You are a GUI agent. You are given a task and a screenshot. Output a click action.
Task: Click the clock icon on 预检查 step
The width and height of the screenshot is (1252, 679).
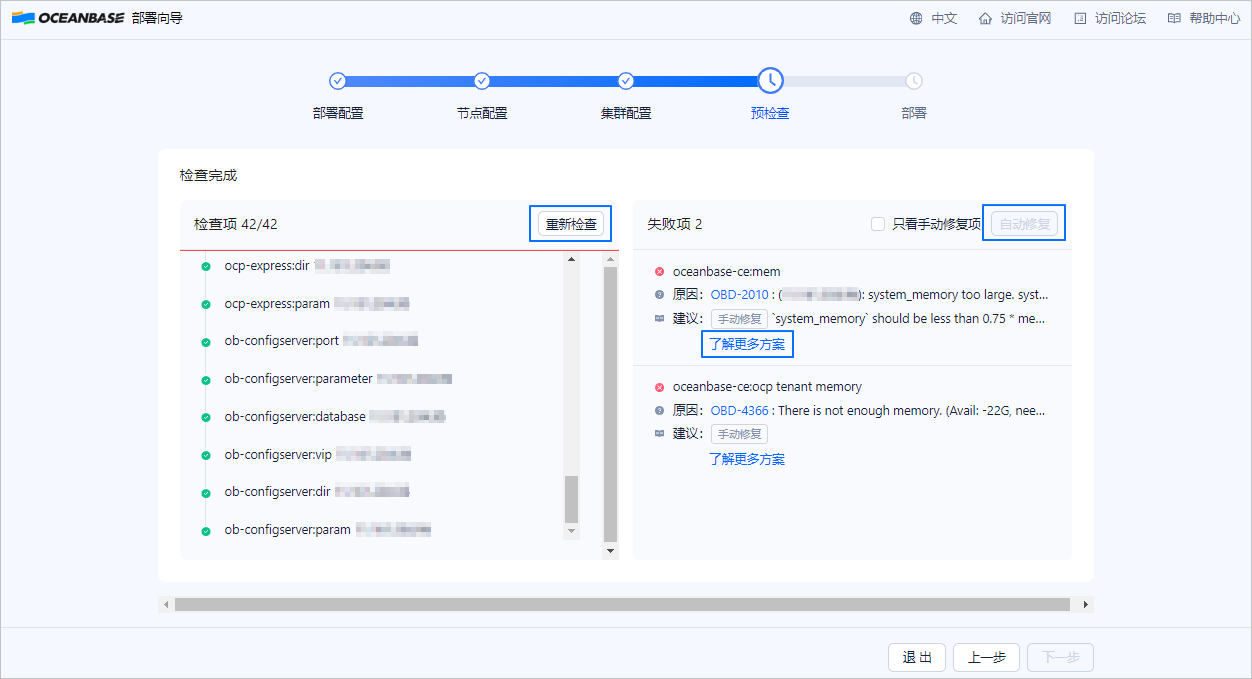pyautogui.click(x=769, y=80)
